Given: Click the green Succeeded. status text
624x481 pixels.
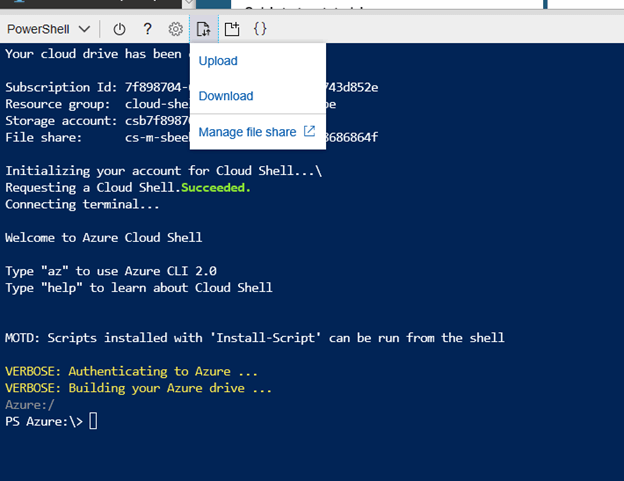Looking at the screenshot, I should [x=216, y=187].
